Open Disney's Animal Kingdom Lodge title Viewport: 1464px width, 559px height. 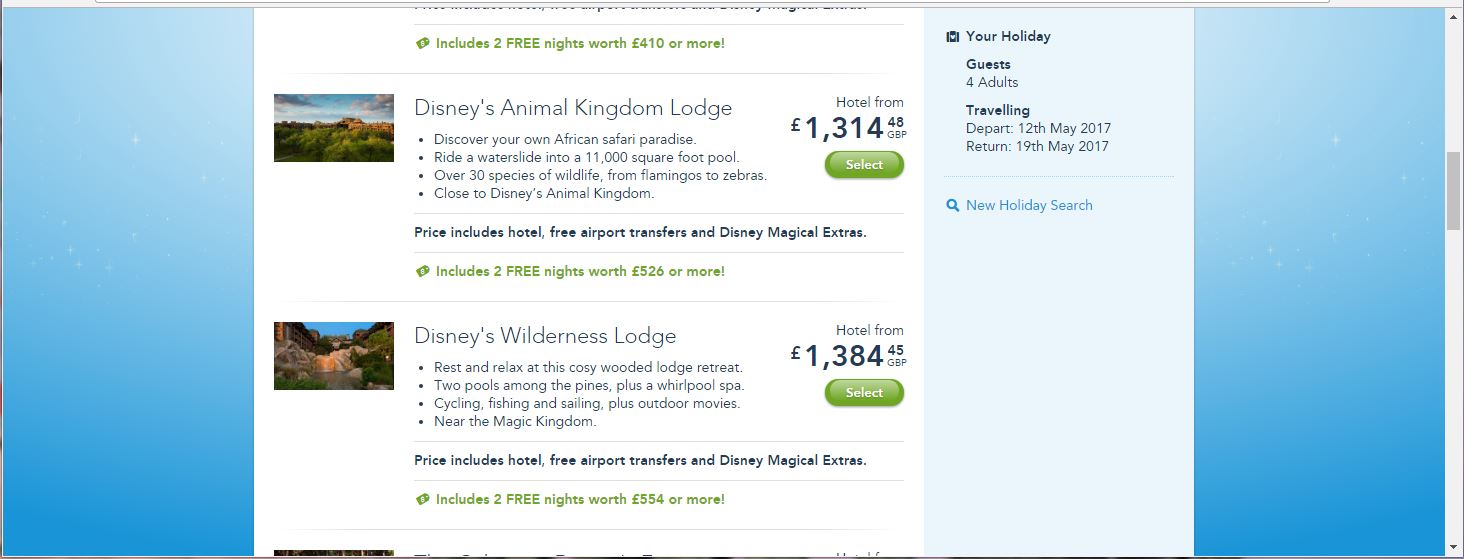pos(572,108)
